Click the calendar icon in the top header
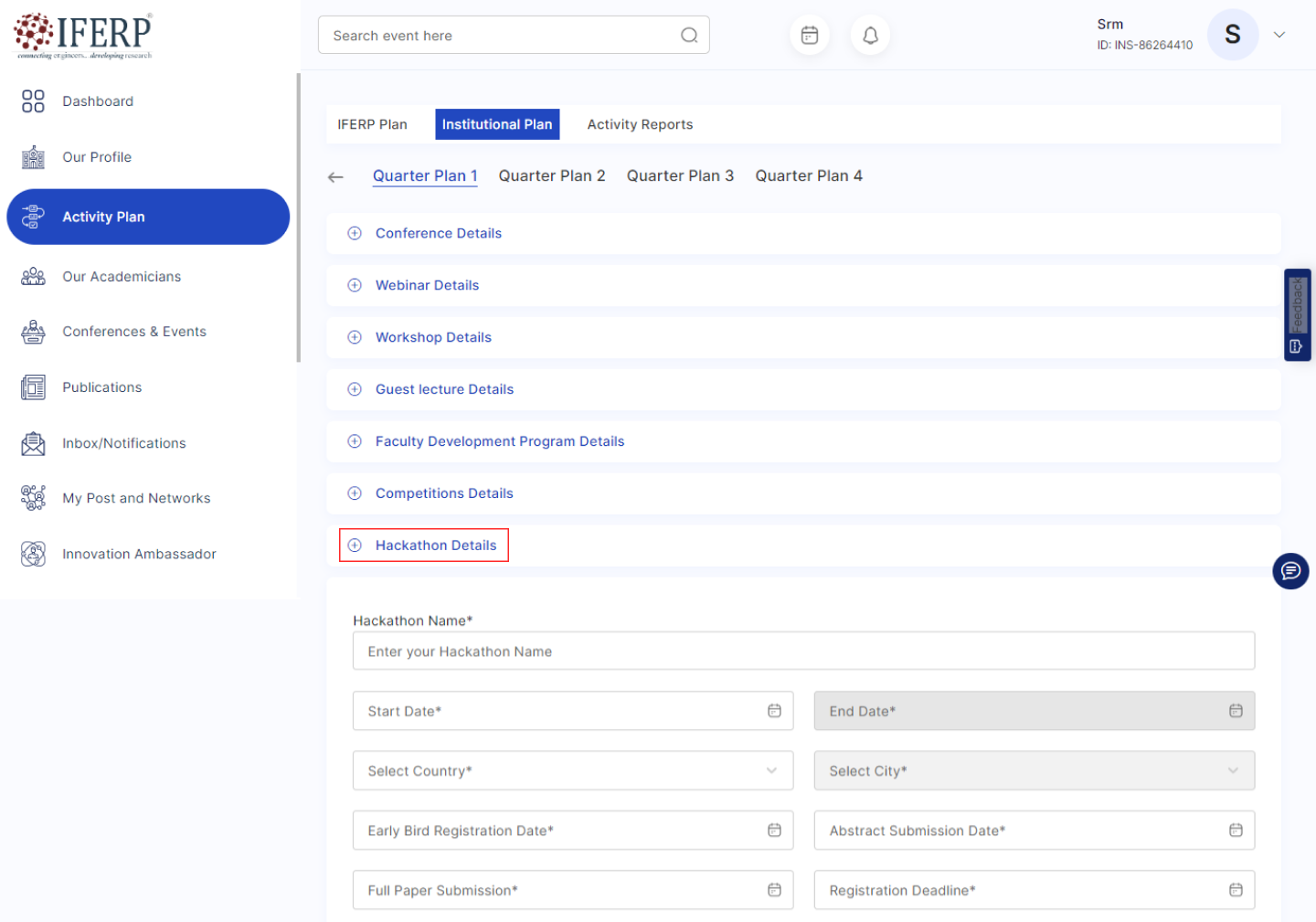Viewport: 1316px width, 922px height. click(809, 36)
